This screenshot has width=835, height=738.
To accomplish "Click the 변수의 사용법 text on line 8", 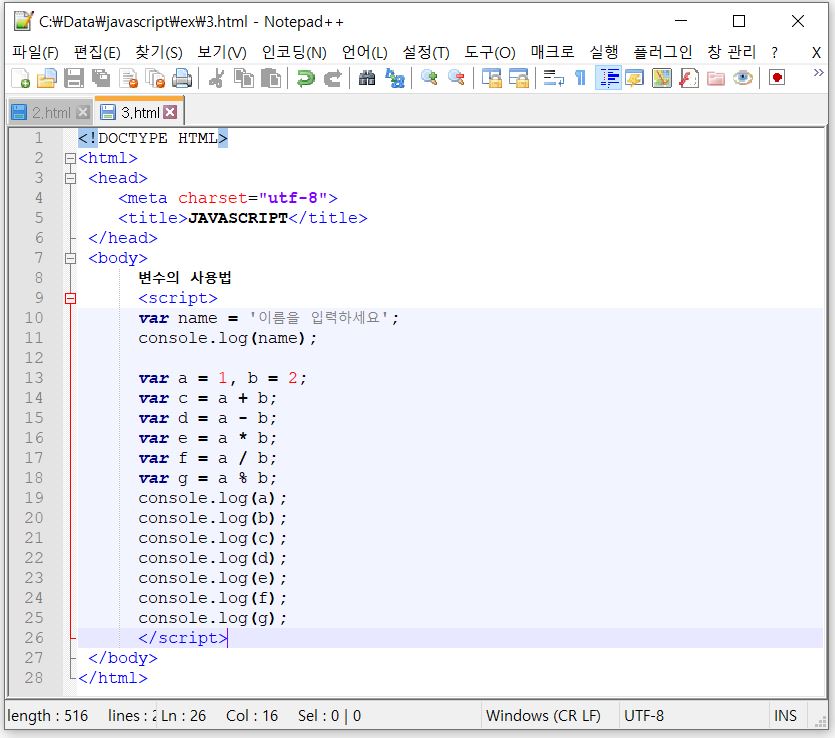I will point(185,277).
